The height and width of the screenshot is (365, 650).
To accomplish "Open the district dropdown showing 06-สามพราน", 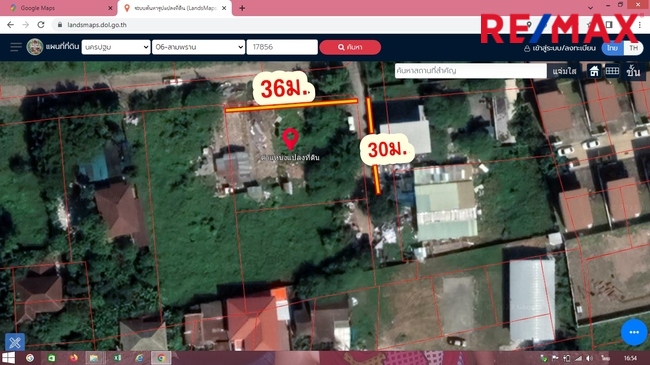I will [198, 47].
